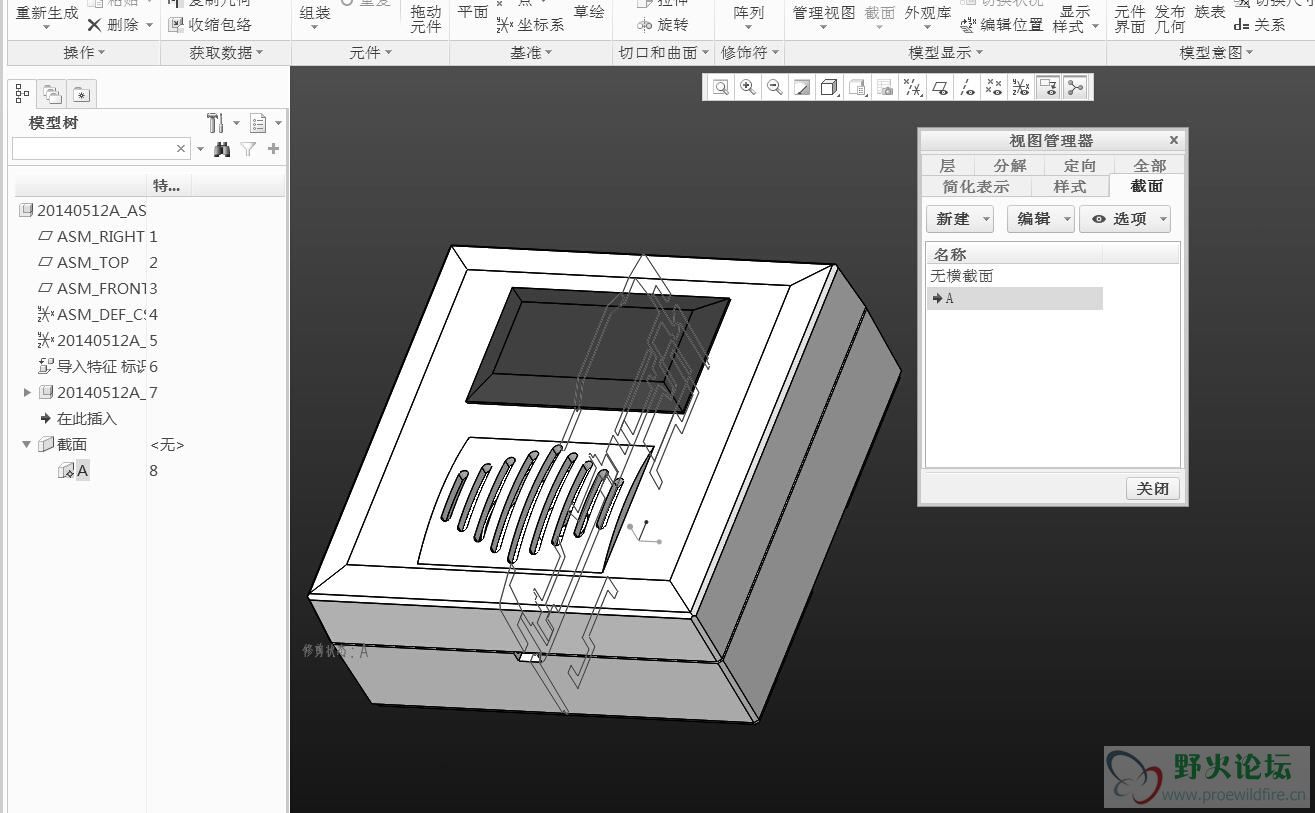The width and height of the screenshot is (1315, 813).
Task: Switch to the Folder Browser navigator tab
Action: pyautogui.click(x=52, y=95)
